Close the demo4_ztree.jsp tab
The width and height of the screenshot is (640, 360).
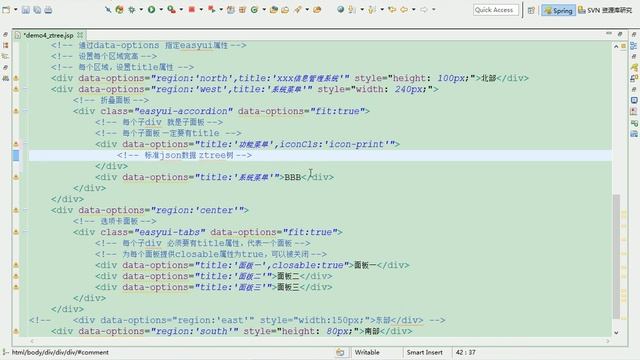click(80, 35)
